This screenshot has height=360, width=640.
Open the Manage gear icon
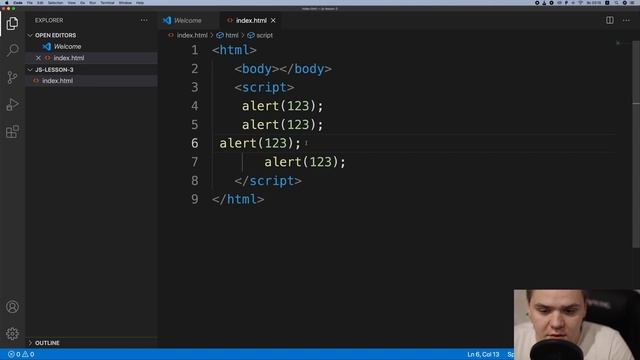12,333
